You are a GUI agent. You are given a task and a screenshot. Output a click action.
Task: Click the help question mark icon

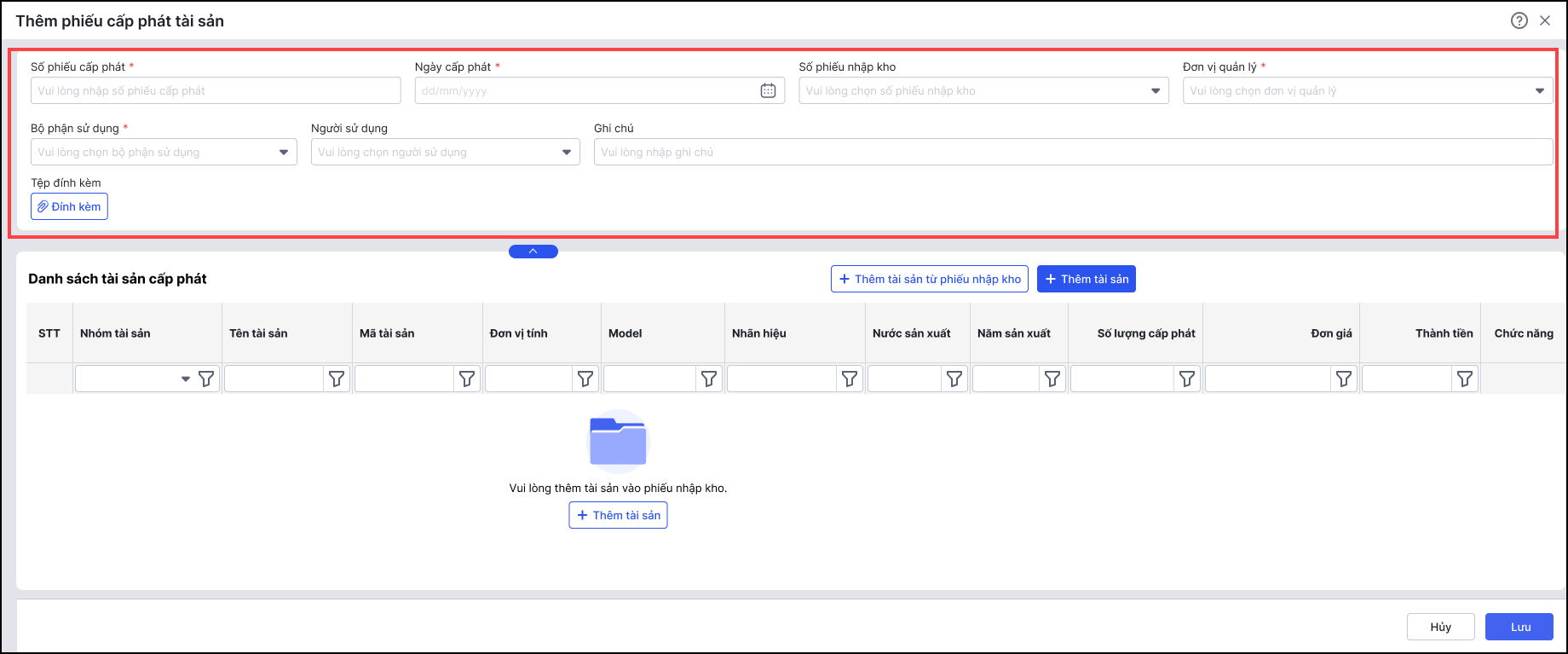click(1519, 20)
